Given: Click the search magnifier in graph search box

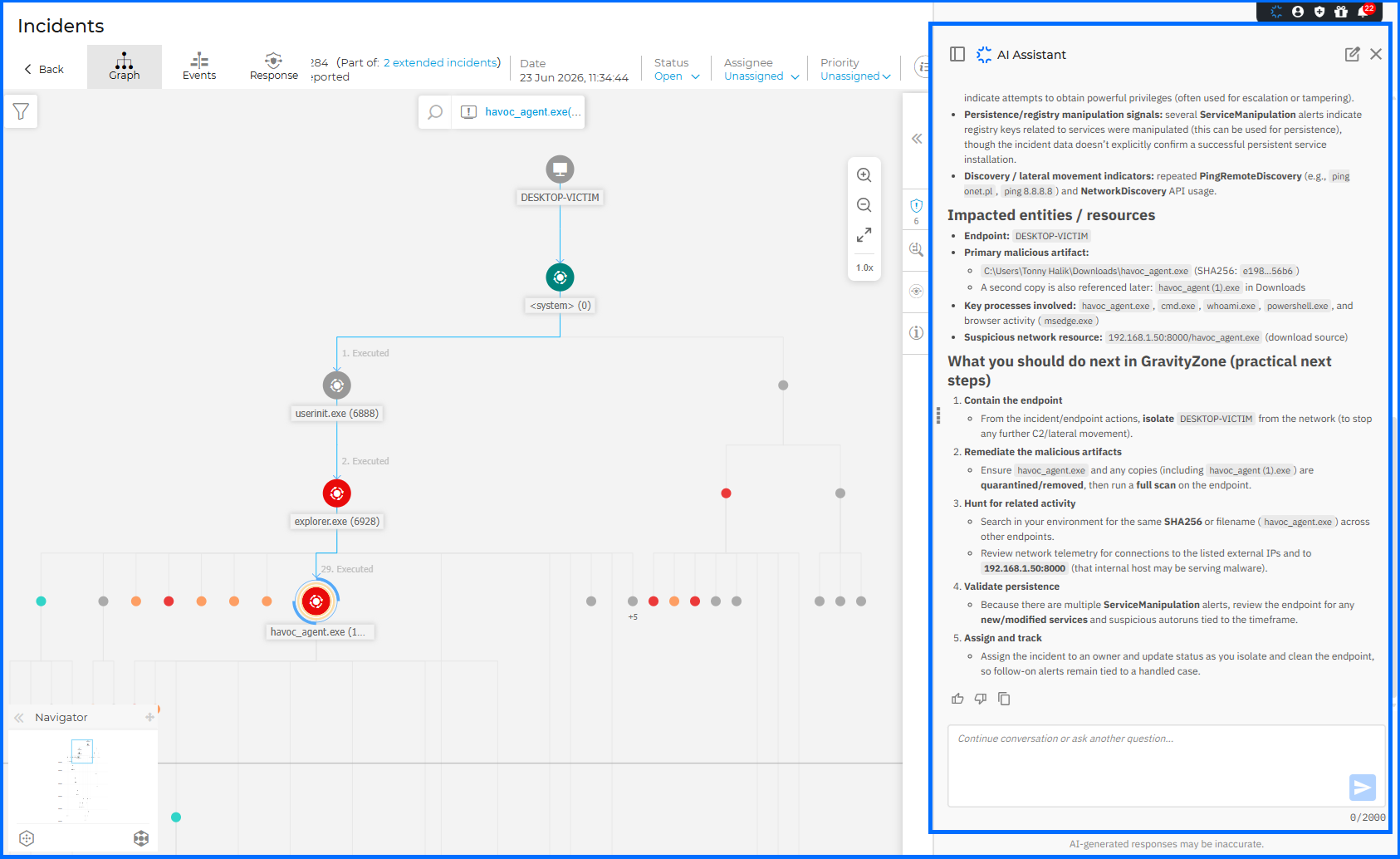Looking at the screenshot, I should click(x=435, y=112).
